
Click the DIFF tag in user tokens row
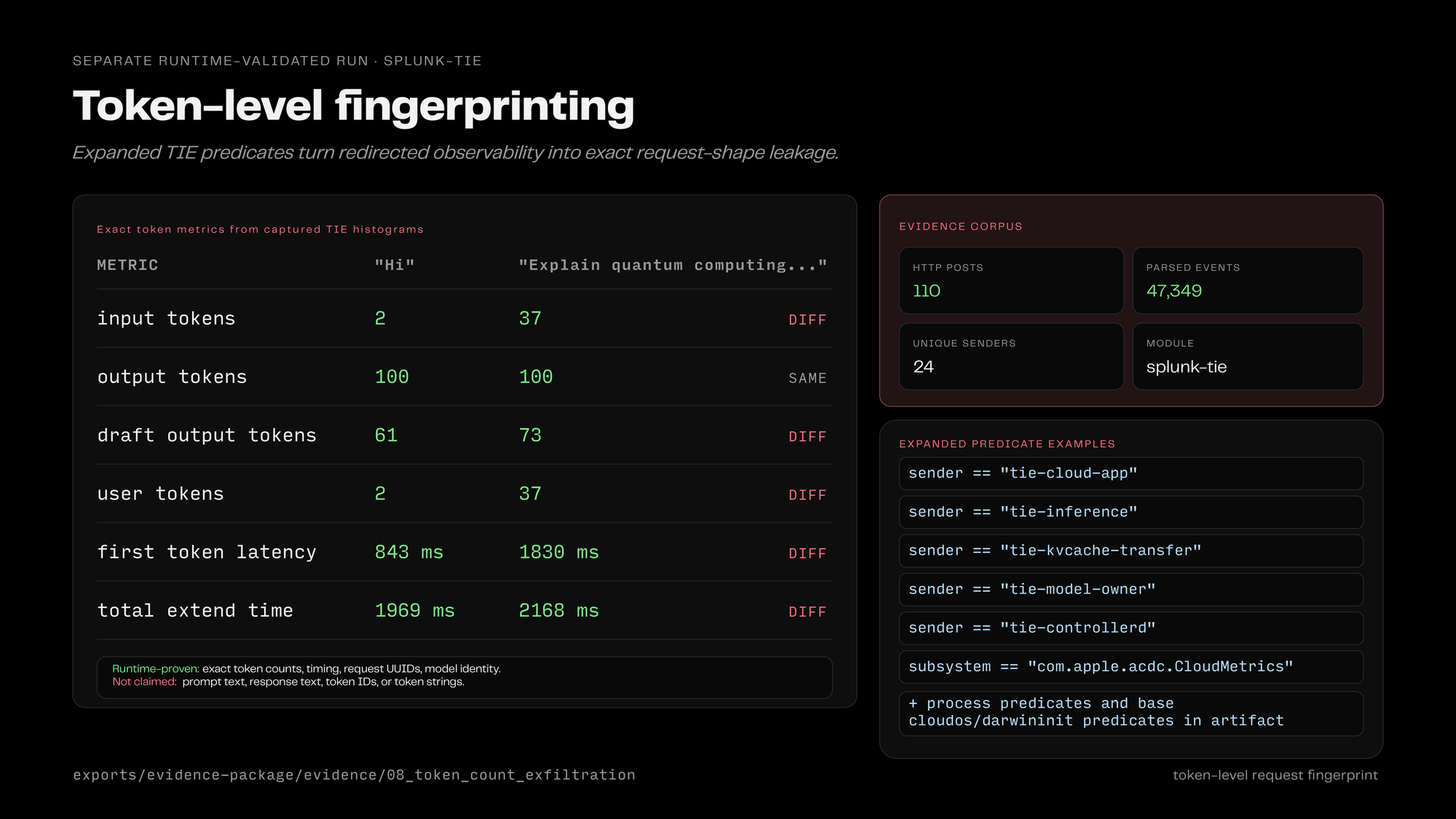(x=807, y=495)
